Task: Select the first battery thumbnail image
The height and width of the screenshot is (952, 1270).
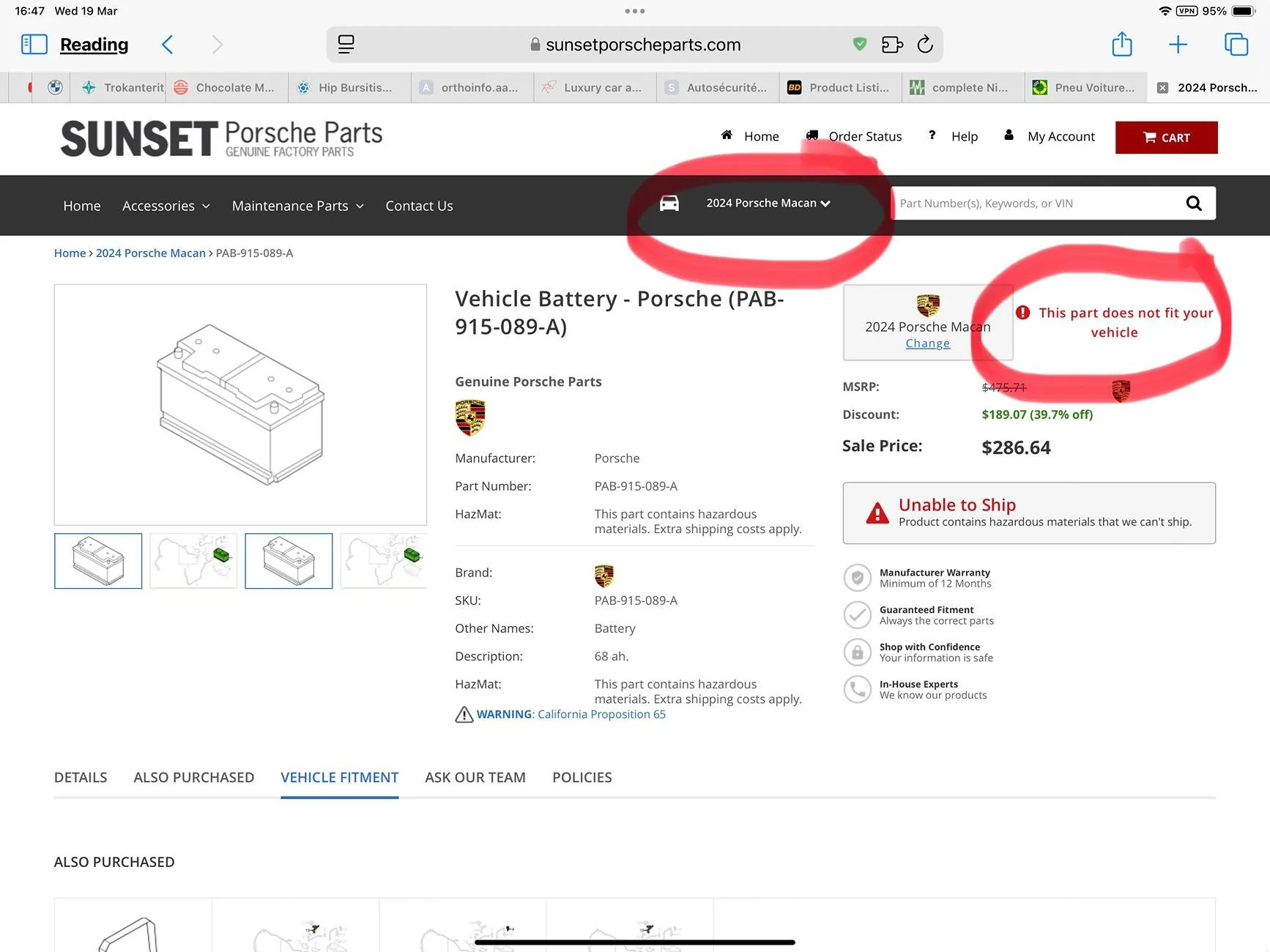Action: (98, 561)
